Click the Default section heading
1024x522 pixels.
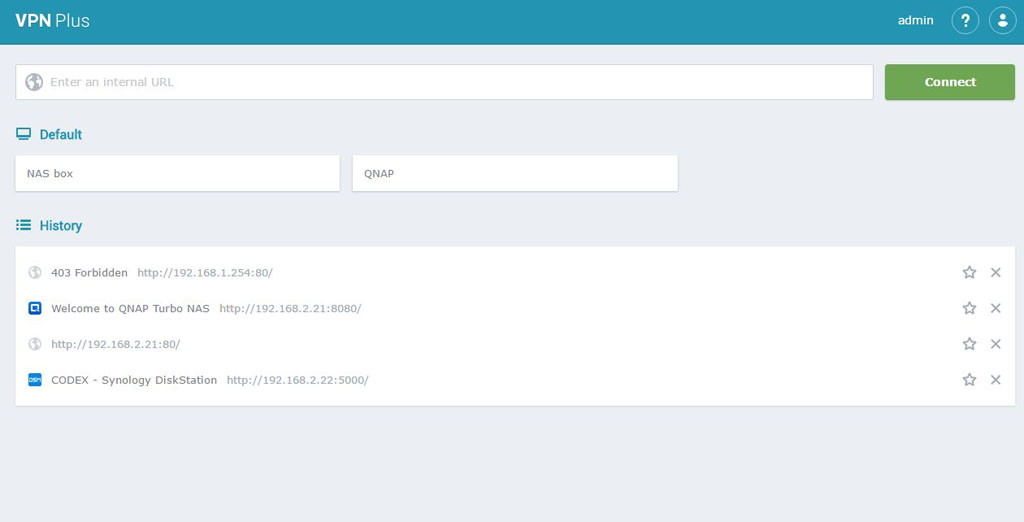[x=61, y=135]
